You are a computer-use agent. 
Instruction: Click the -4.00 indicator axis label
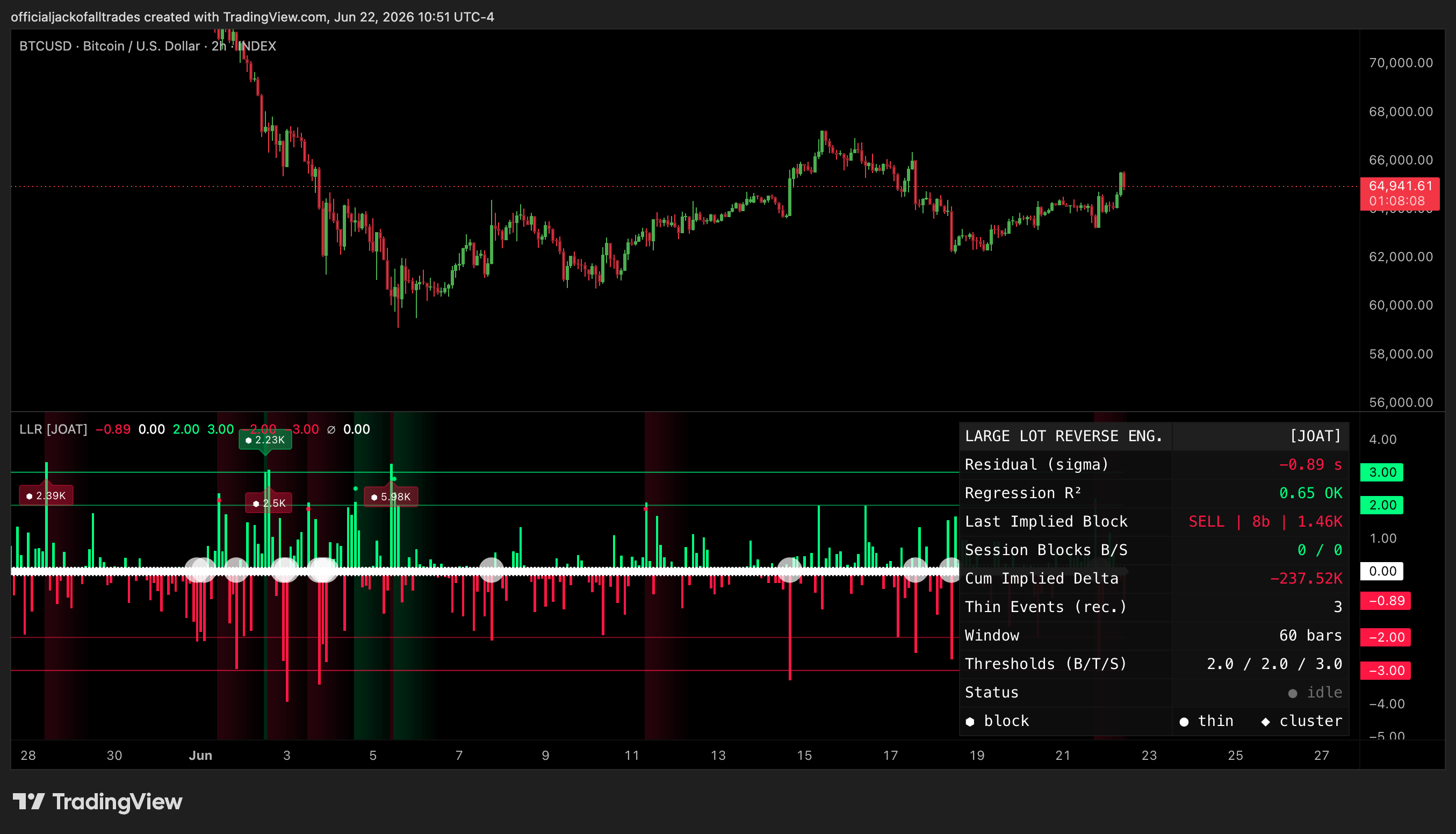(x=1386, y=703)
